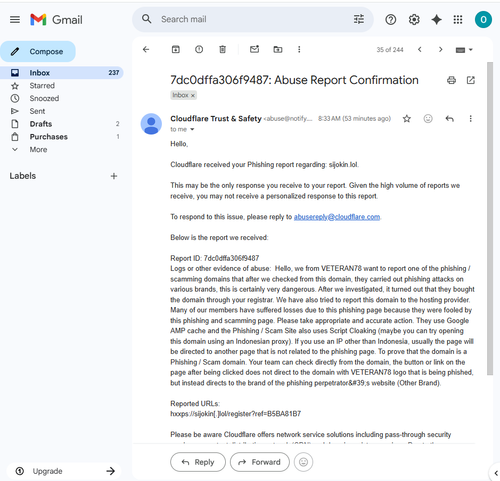This screenshot has height=481, width=500.
Task: Mark email as unread
Action: 254,49
